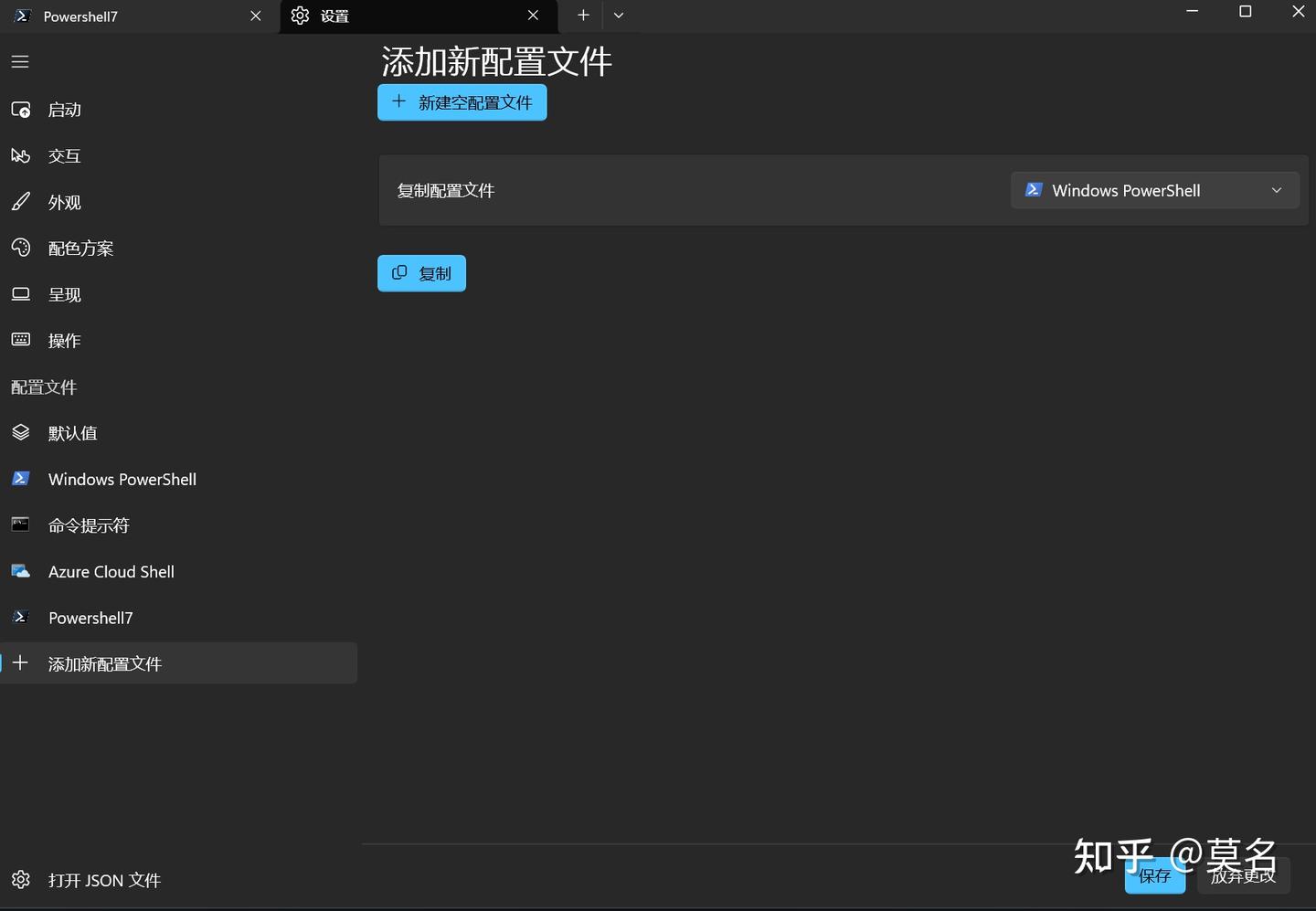Open the Powershell7 profile from the sidebar
1316x911 pixels.
(x=90, y=618)
